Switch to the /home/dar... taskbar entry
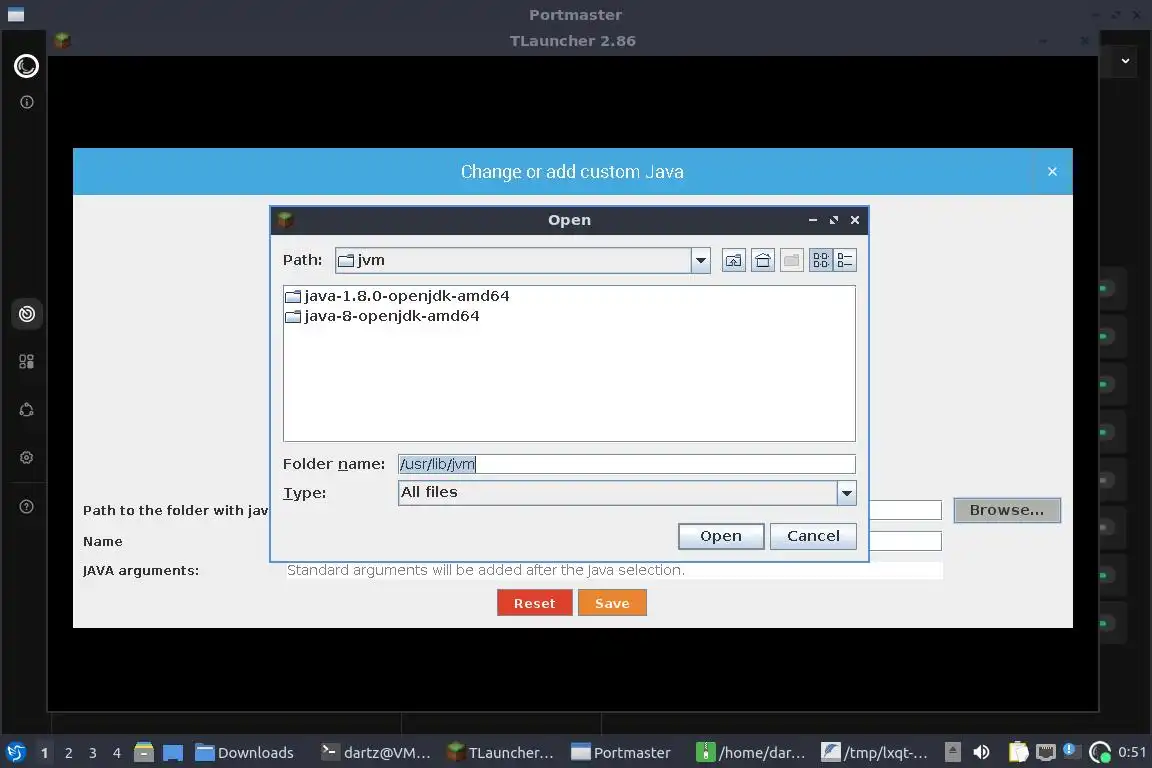Viewport: 1152px width, 768px height. tap(751, 753)
